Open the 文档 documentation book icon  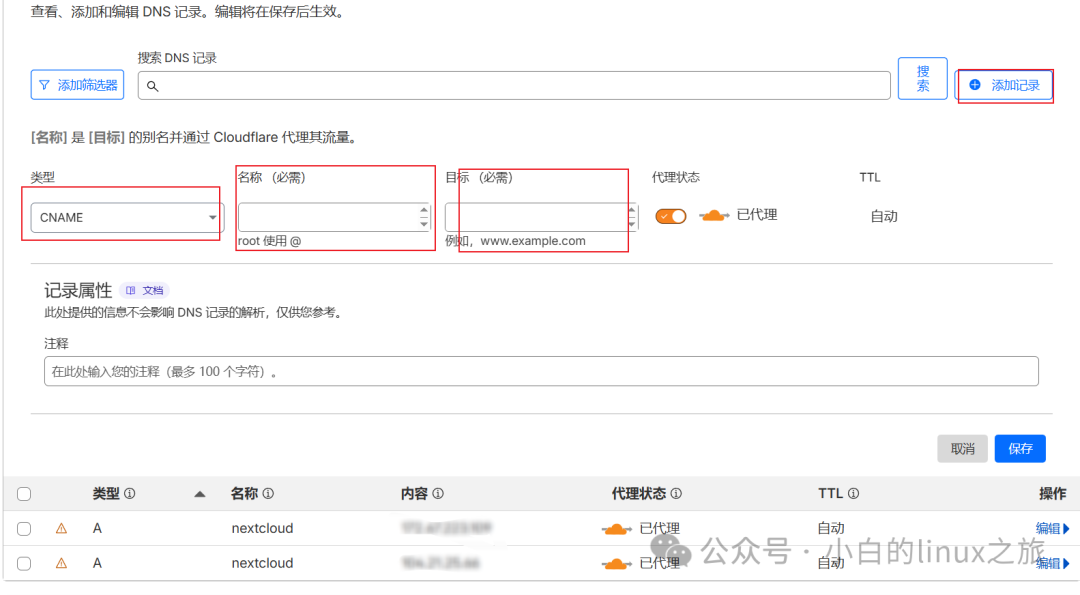coord(130,291)
